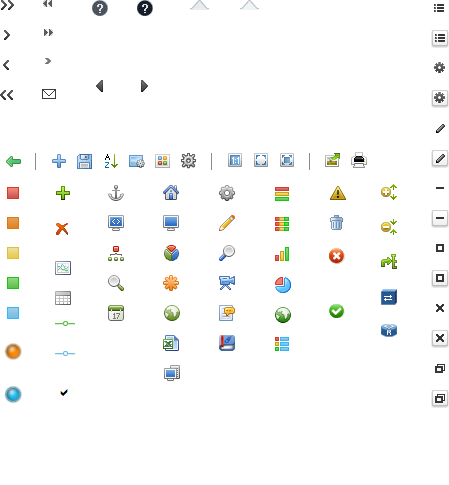Click the gray anchor icon

(x=116, y=193)
